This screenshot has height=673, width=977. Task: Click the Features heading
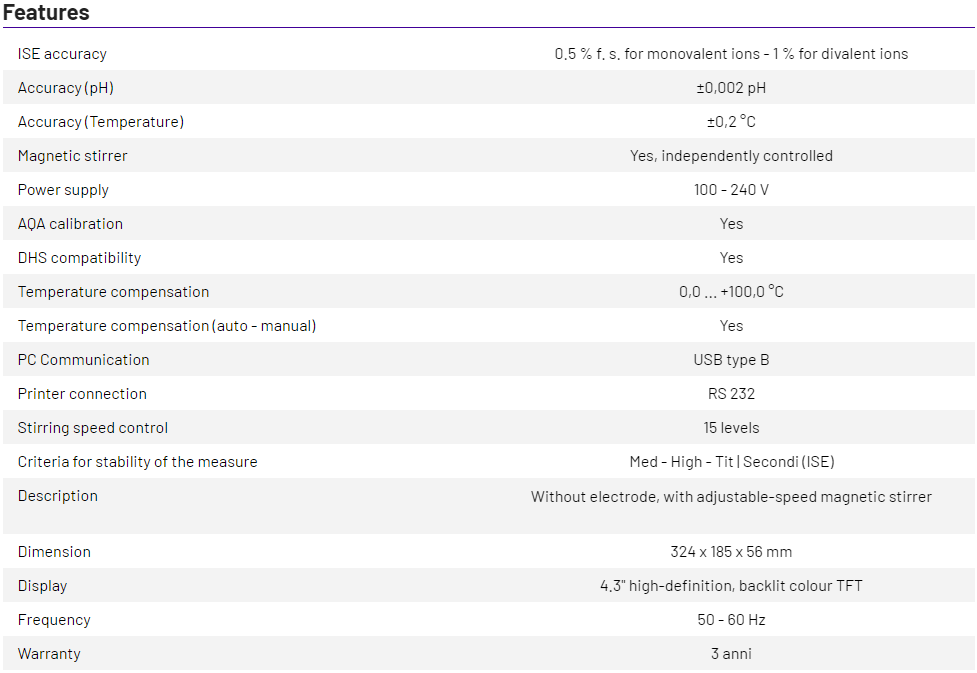point(46,13)
